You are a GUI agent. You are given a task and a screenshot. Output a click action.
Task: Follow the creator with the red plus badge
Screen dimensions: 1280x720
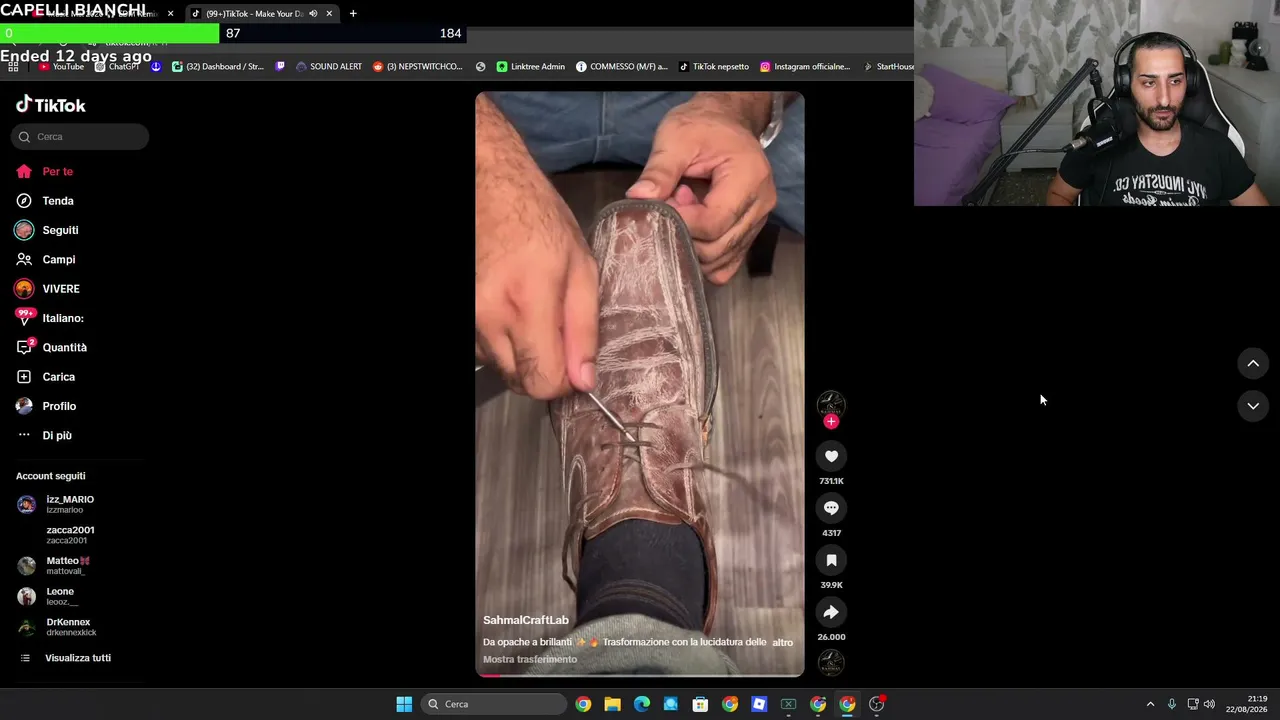tap(831, 421)
